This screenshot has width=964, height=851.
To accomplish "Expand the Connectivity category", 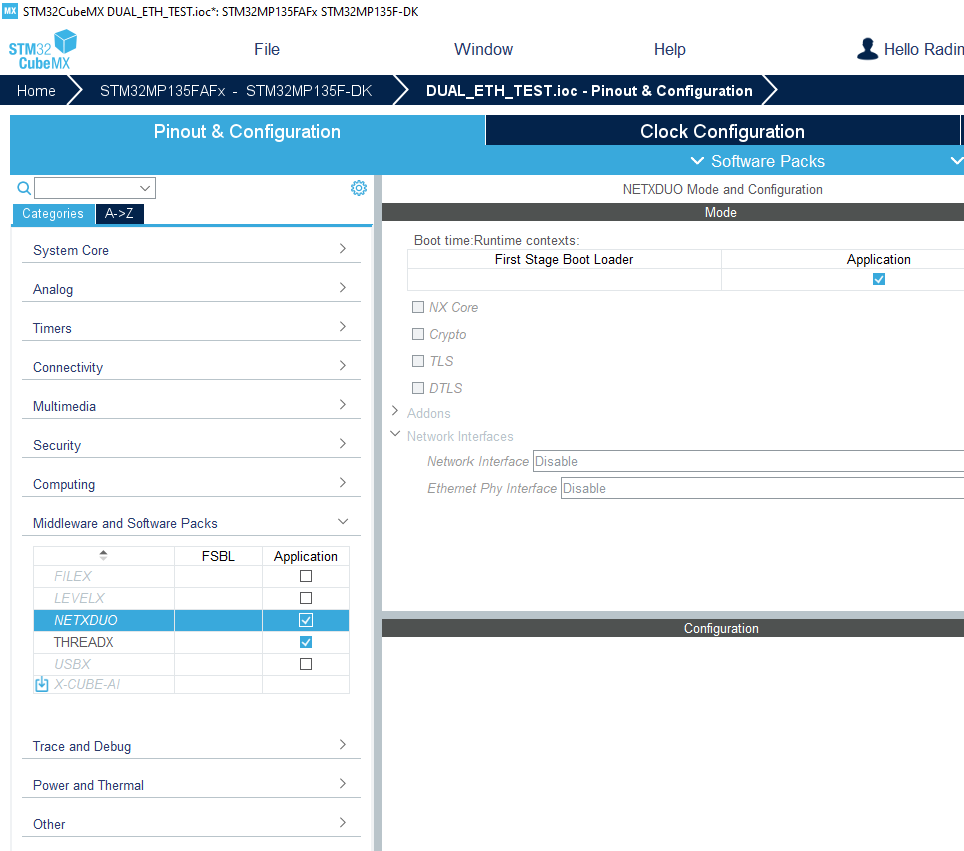I will (x=190, y=367).
